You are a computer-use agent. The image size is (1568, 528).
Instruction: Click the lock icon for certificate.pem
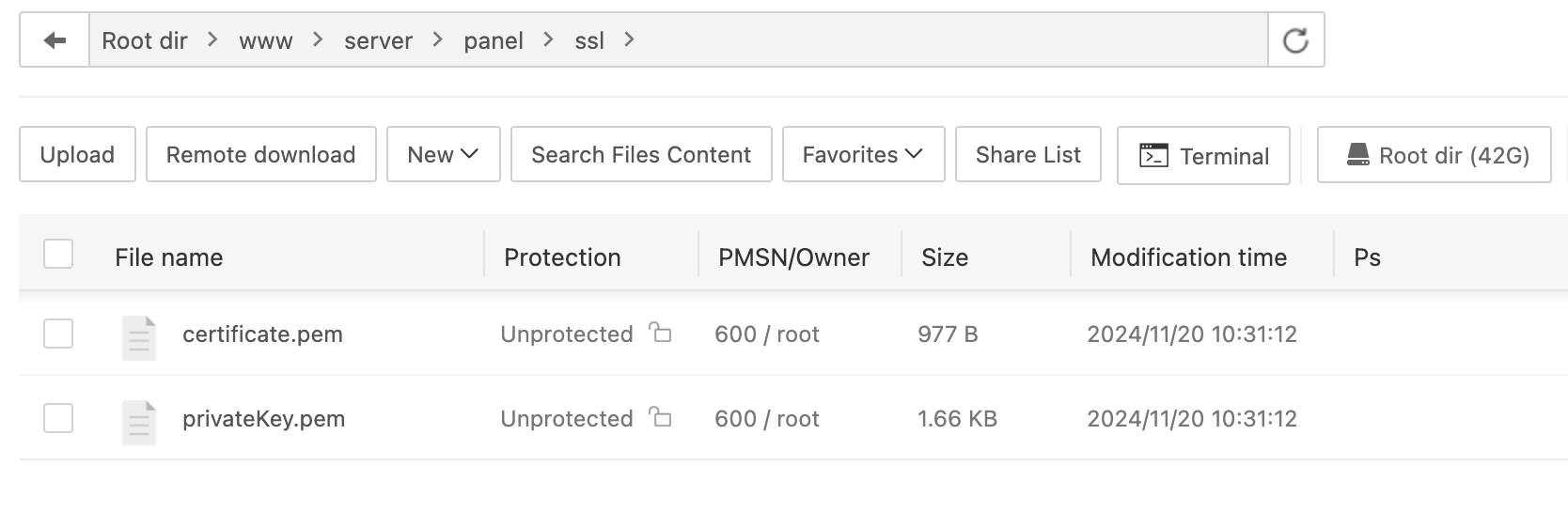661,333
